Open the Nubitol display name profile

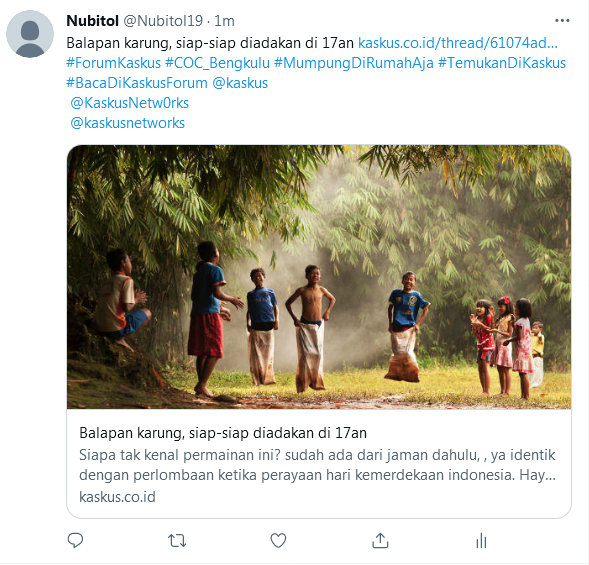pyautogui.click(x=92, y=21)
